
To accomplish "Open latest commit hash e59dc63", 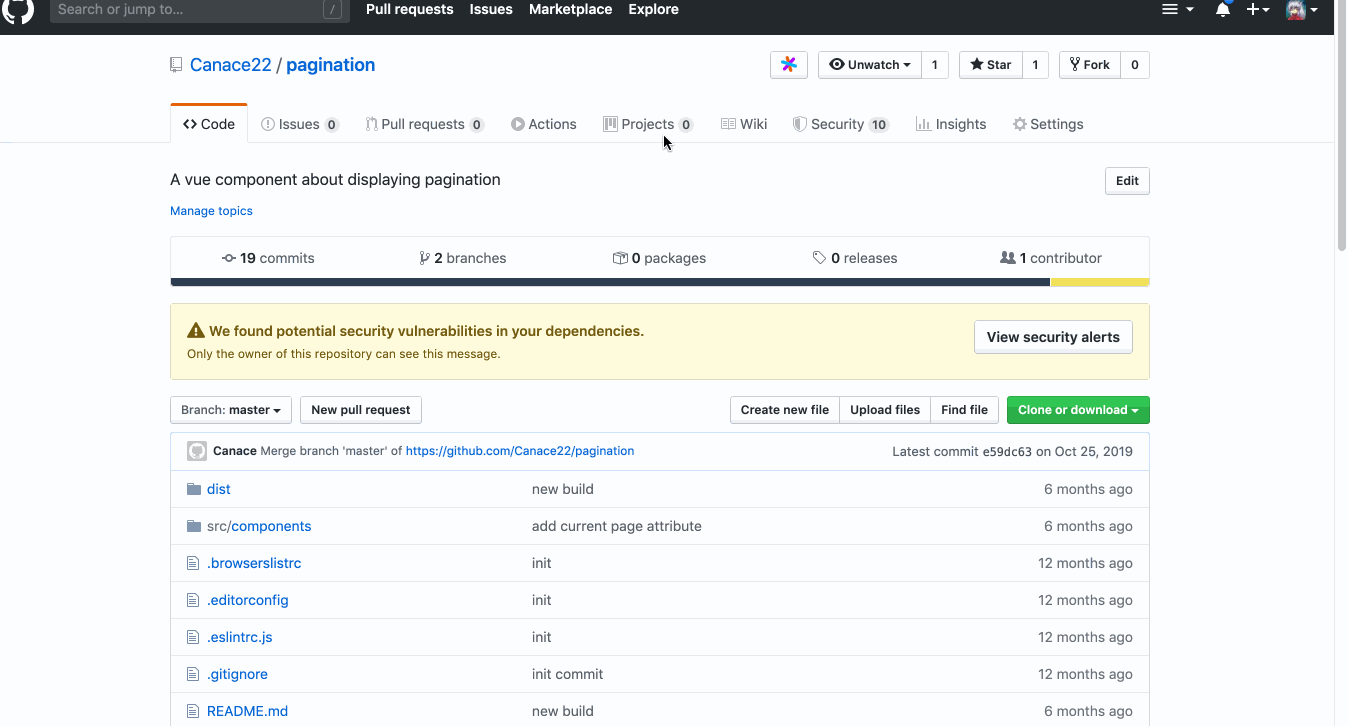I will click(x=1007, y=451).
